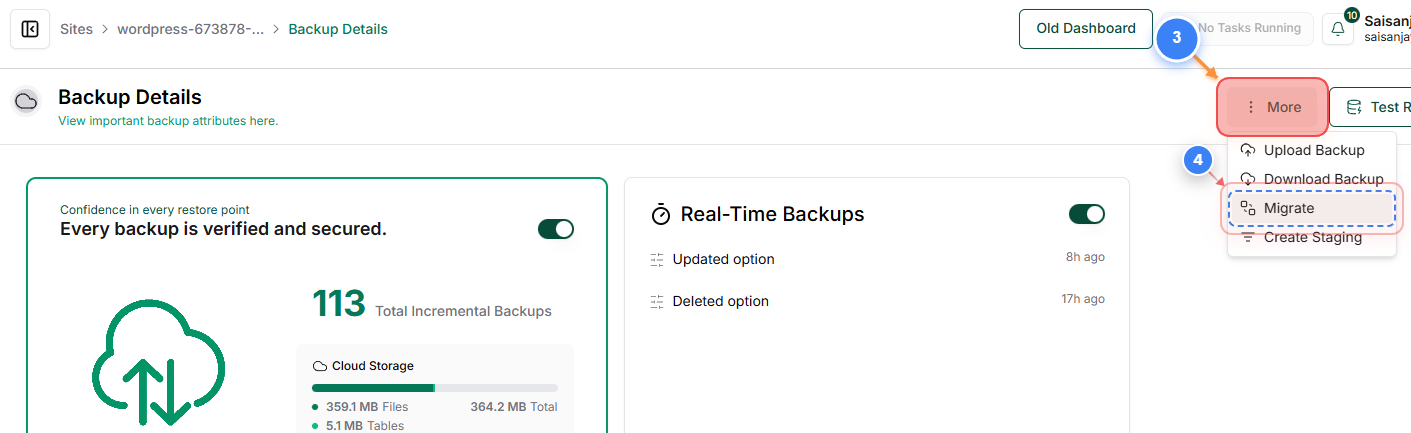The height and width of the screenshot is (433, 1411).
Task: Click the 5.1 MB Tables value
Action: click(365, 426)
